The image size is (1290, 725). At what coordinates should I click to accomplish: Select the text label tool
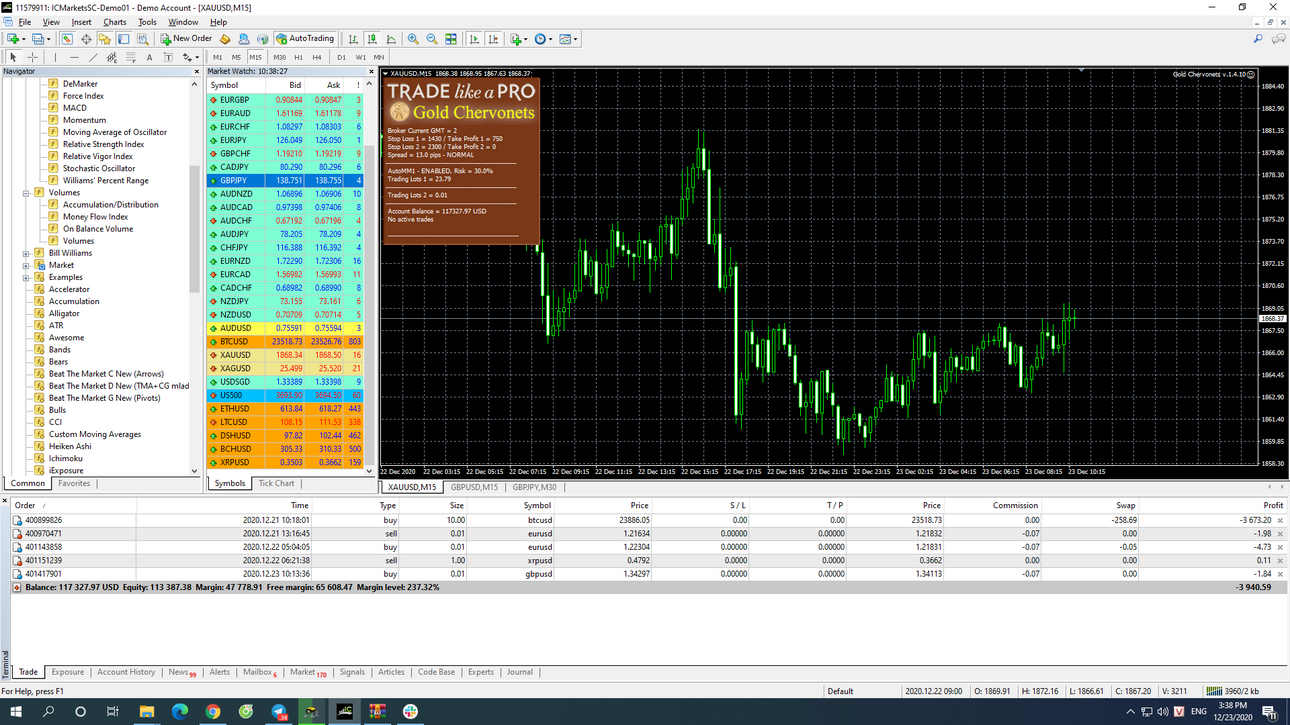[x=168, y=57]
